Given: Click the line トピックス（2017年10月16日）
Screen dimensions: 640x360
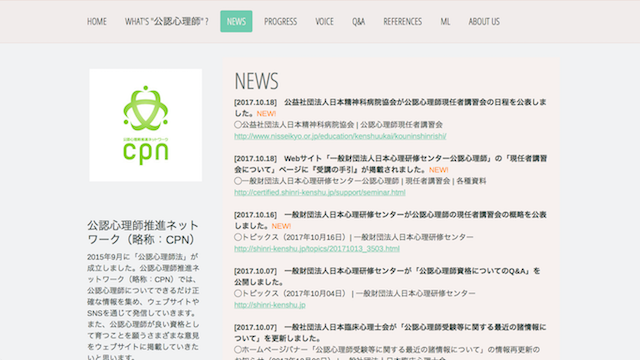Looking at the screenshot, I should [x=353, y=237].
